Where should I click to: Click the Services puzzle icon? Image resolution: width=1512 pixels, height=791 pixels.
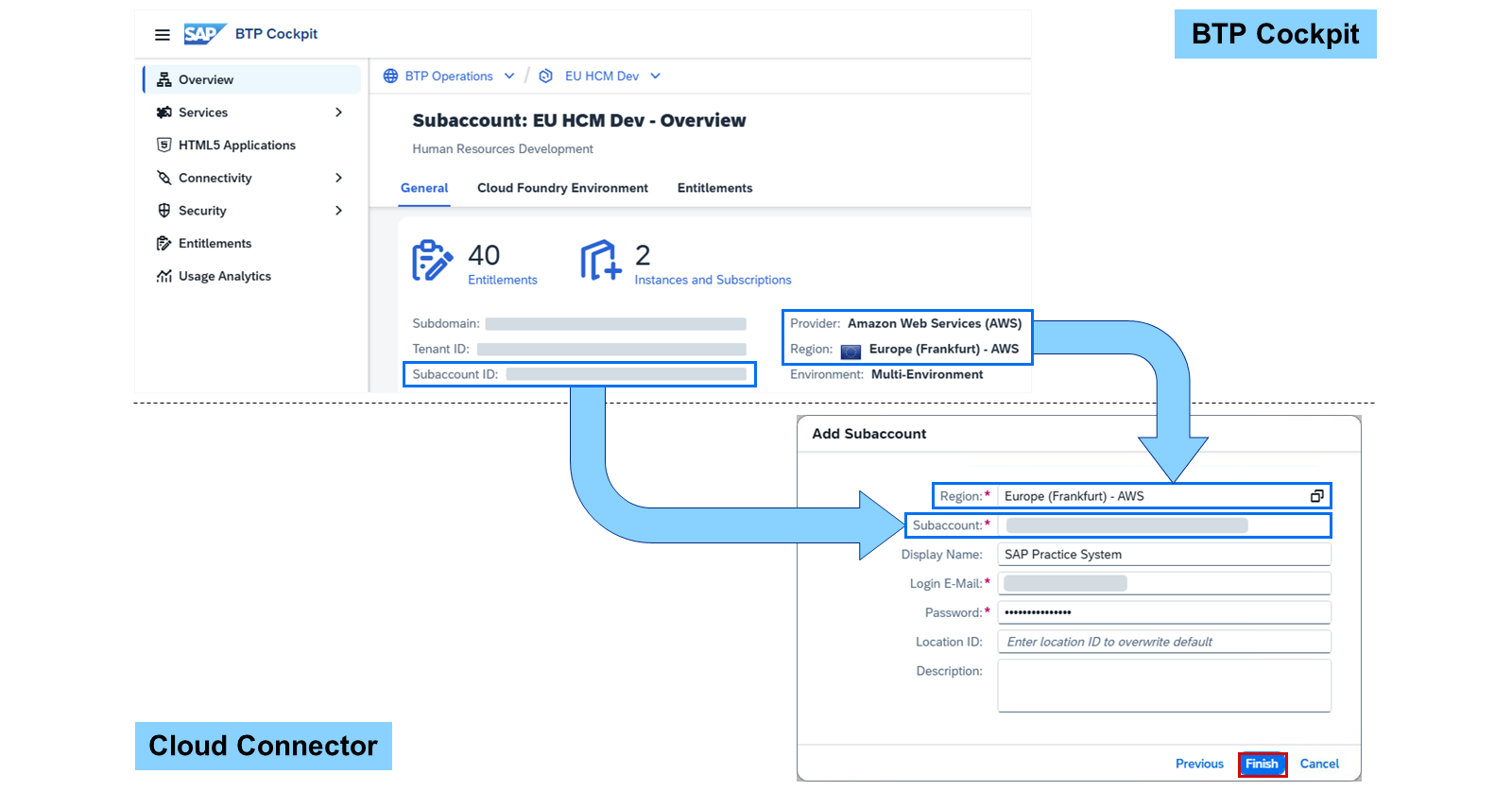coord(164,112)
